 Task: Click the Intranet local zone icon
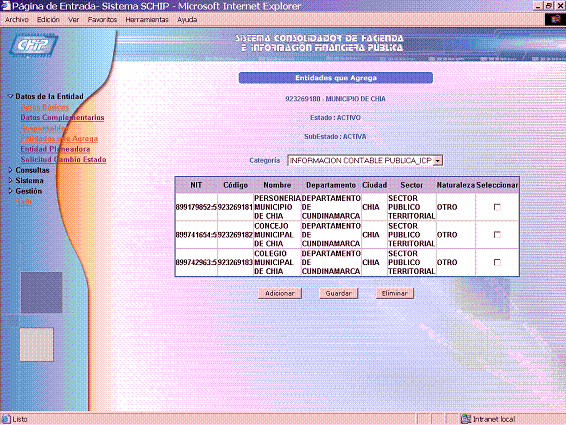pyautogui.click(x=466, y=419)
